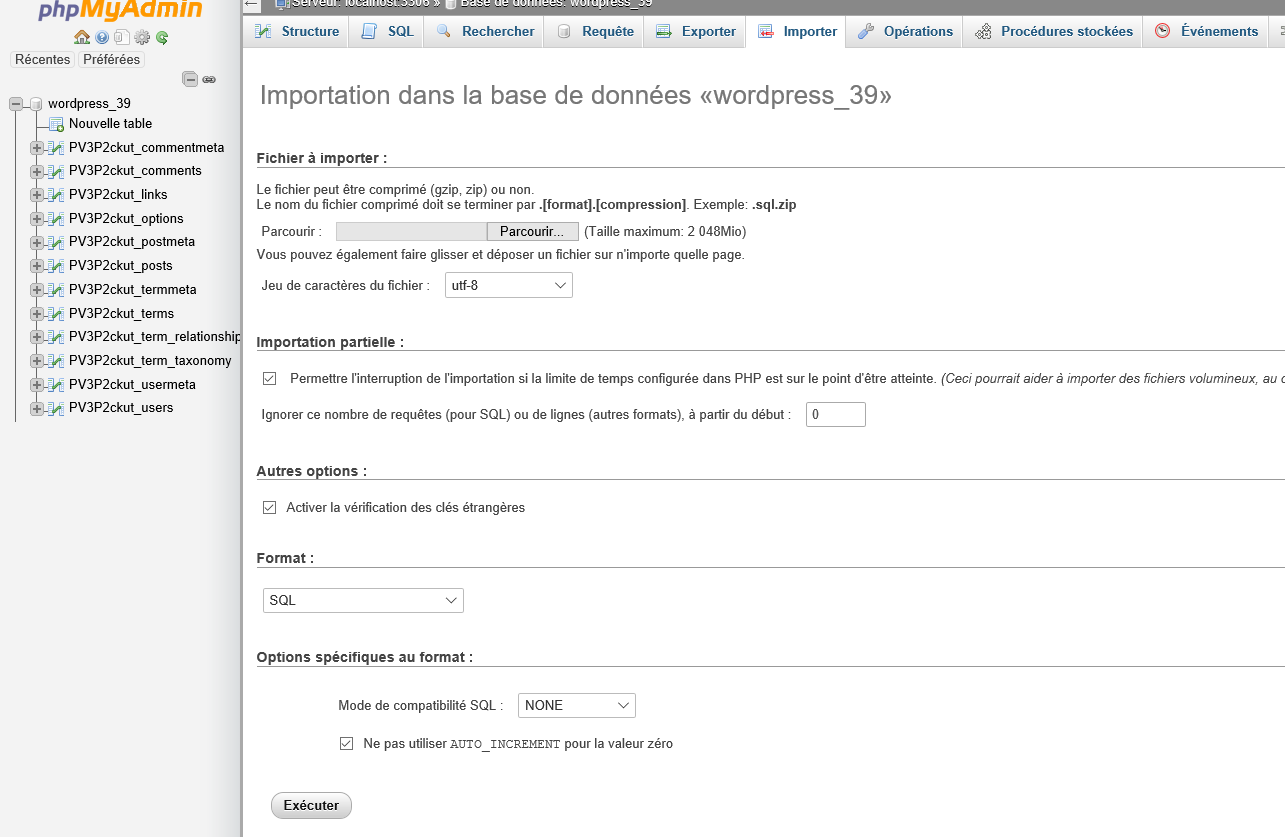Click the Parcourir... file button
This screenshot has height=837, width=1285.
532,231
